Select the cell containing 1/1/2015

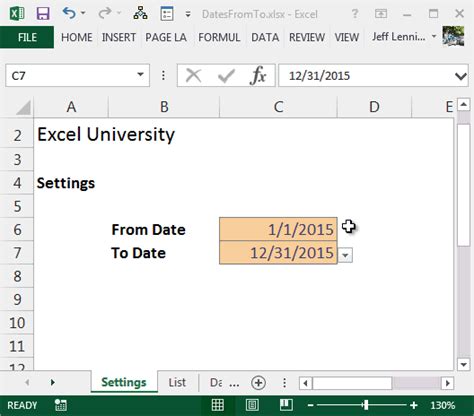pyautogui.click(x=278, y=229)
